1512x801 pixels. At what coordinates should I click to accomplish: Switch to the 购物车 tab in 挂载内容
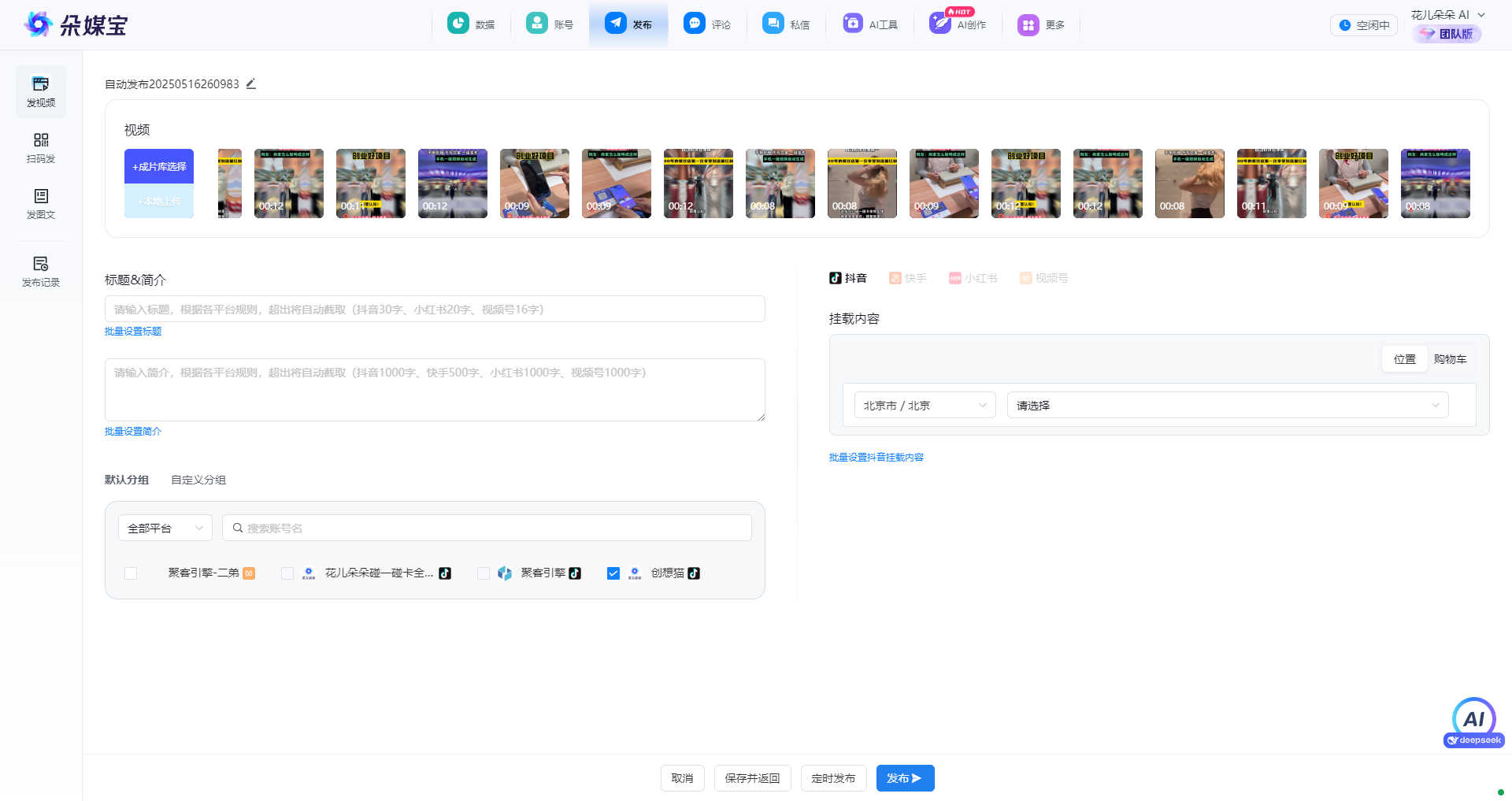click(1451, 359)
